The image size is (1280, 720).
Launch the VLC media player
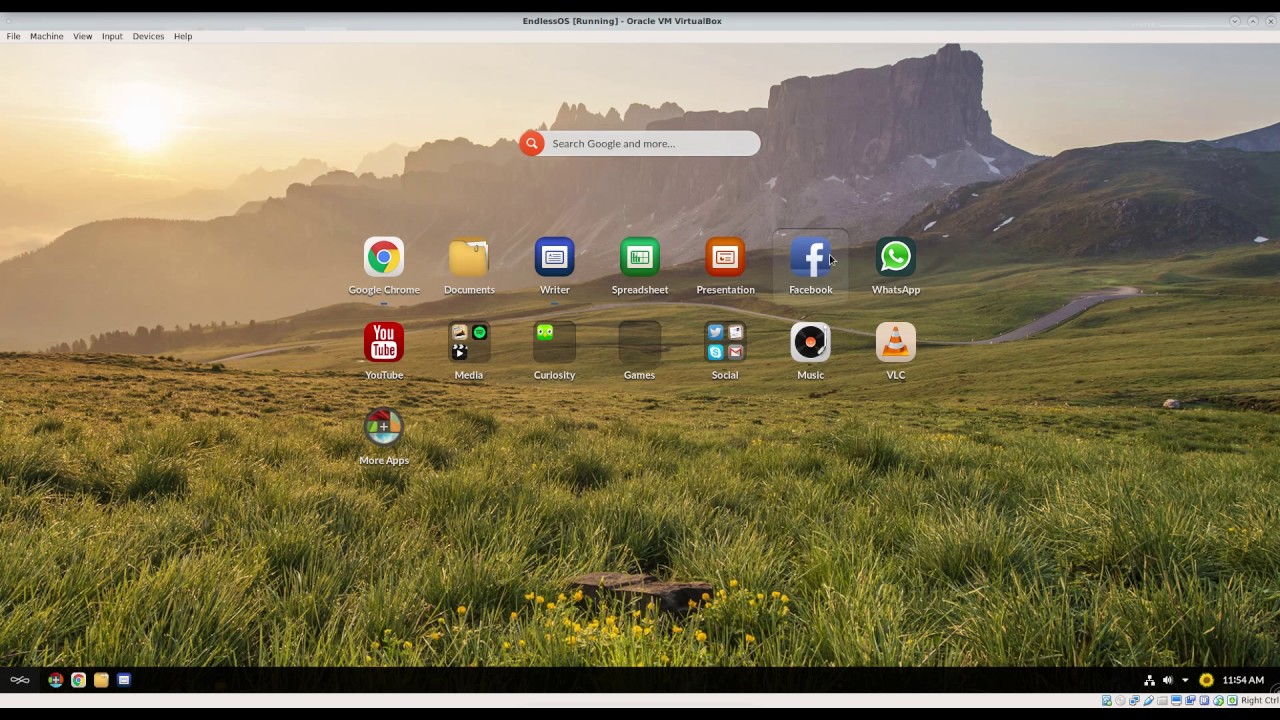pos(896,352)
